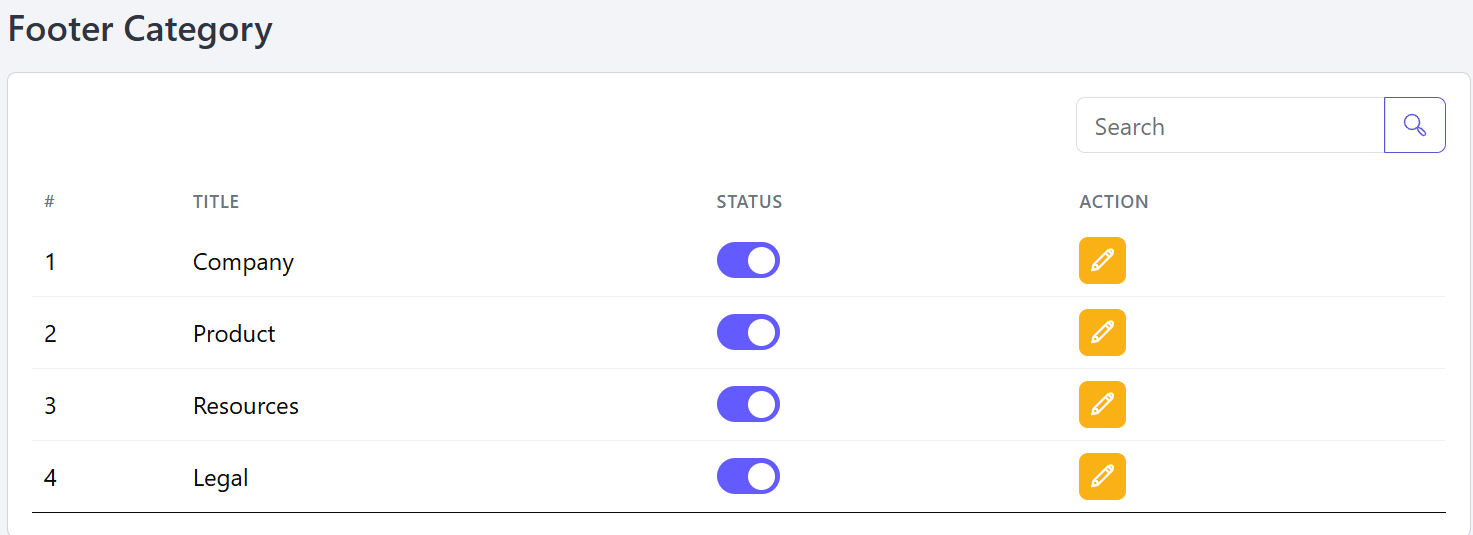Click the ACTION column header
The height and width of the screenshot is (535, 1473).
pos(1114,202)
